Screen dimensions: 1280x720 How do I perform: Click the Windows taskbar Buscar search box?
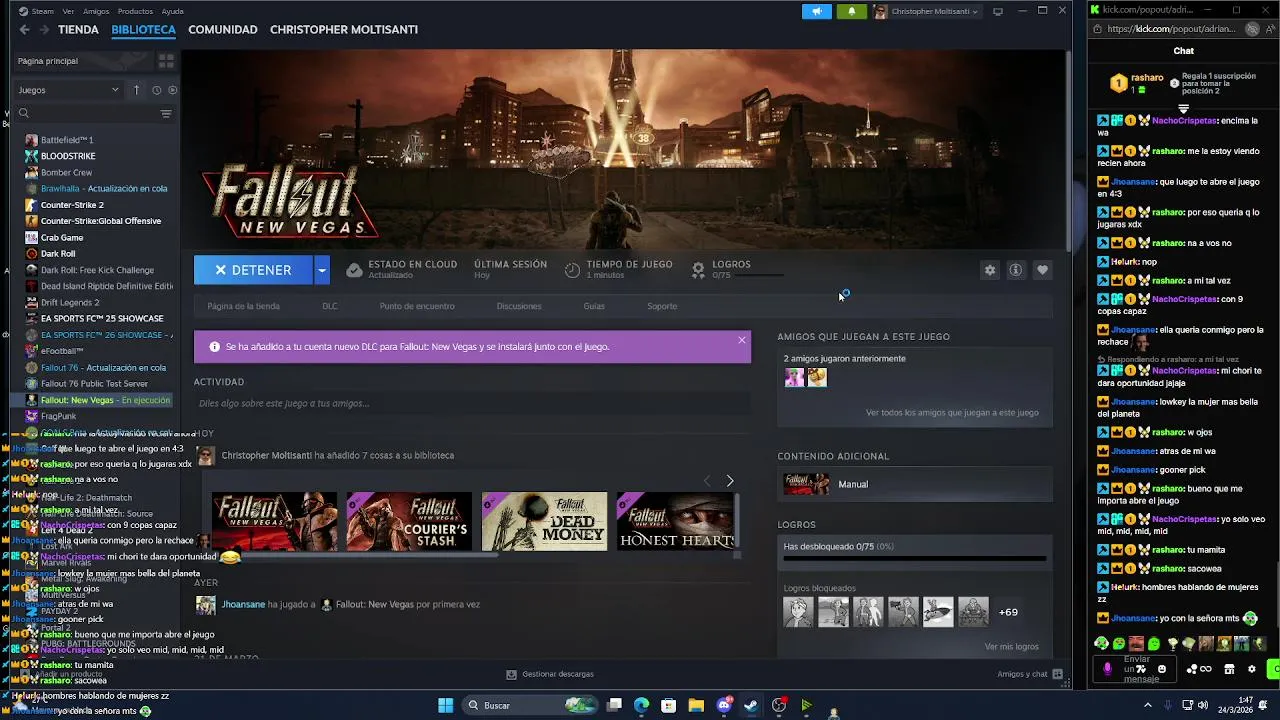coord(530,705)
